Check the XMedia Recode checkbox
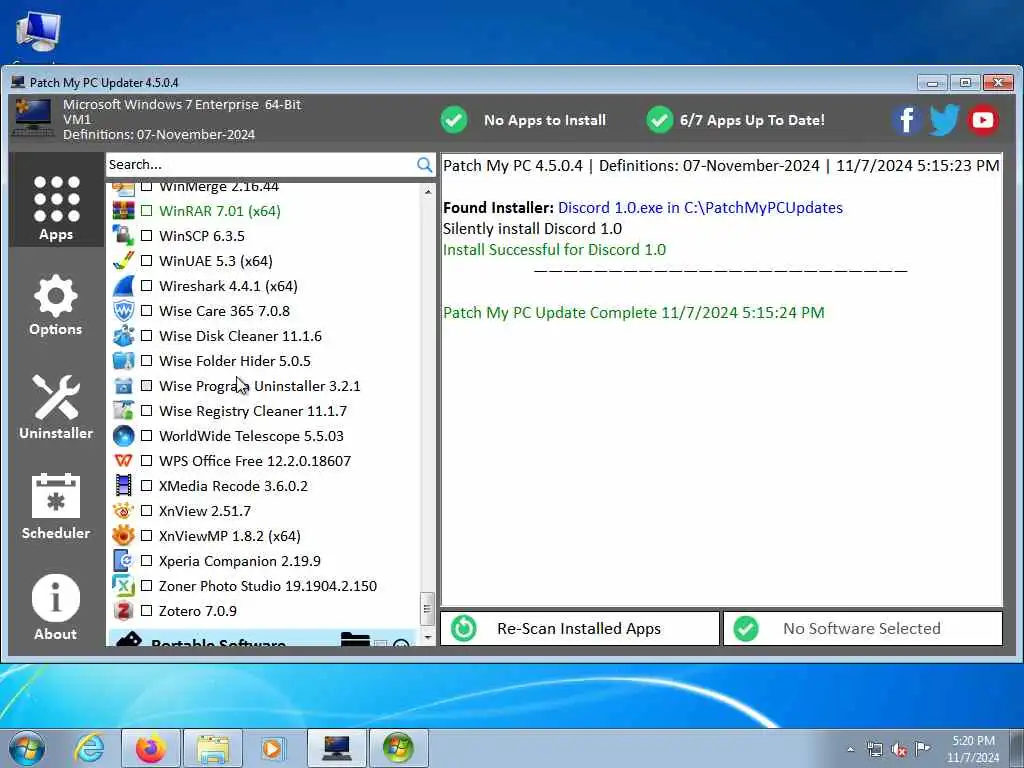 [x=146, y=486]
